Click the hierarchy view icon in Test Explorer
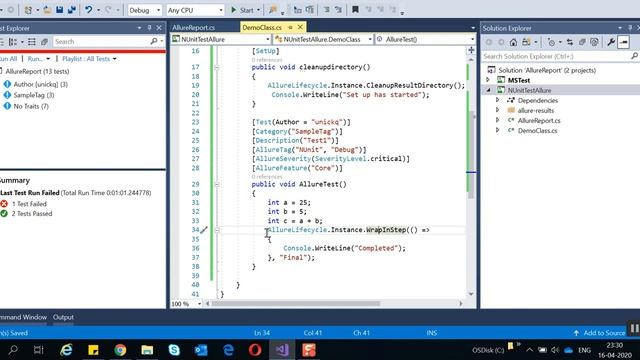 point(31,42)
